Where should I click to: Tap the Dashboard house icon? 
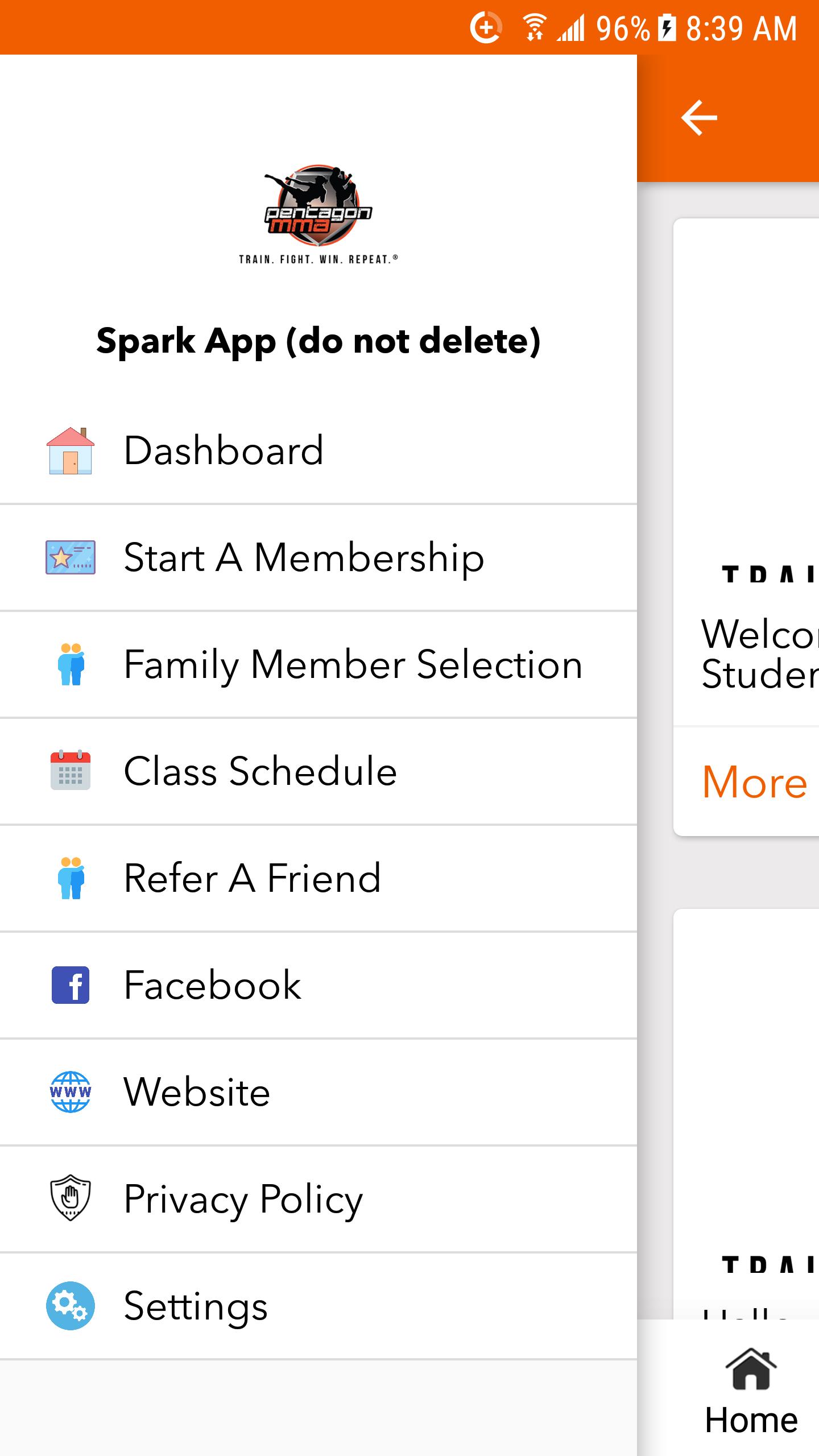(71, 450)
